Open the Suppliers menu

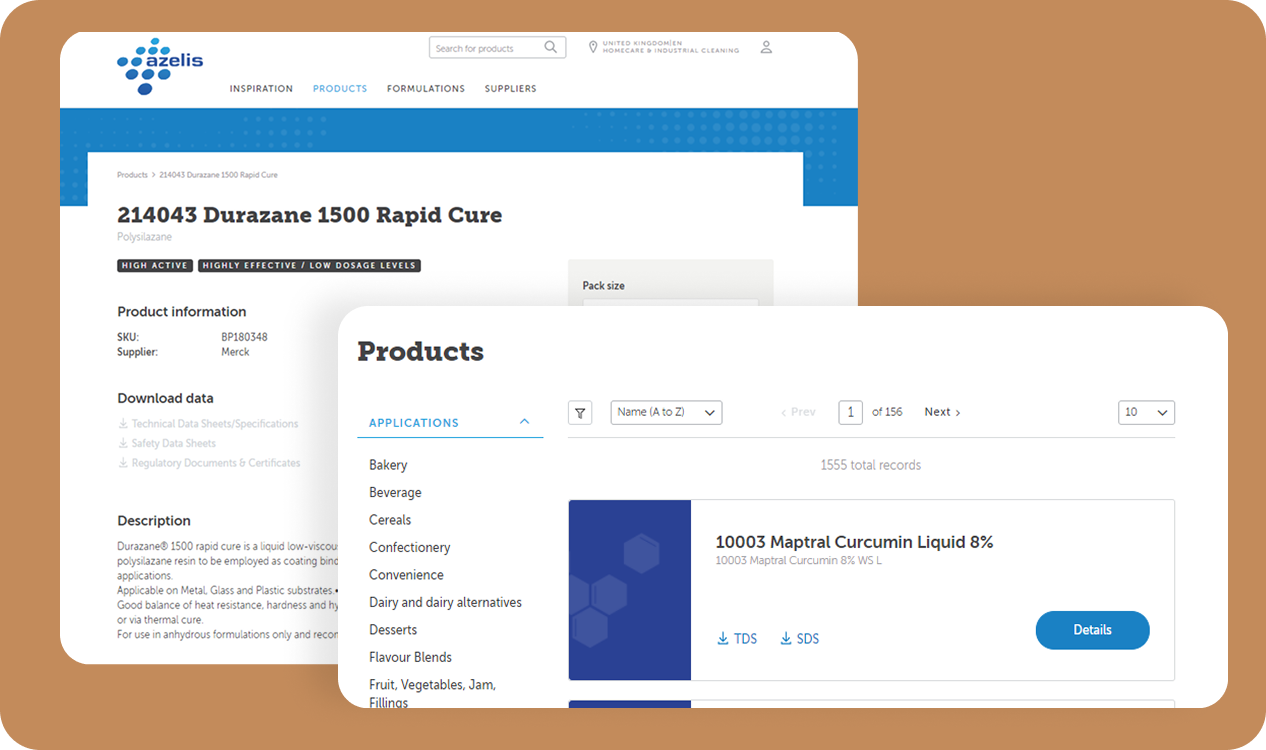pos(511,89)
